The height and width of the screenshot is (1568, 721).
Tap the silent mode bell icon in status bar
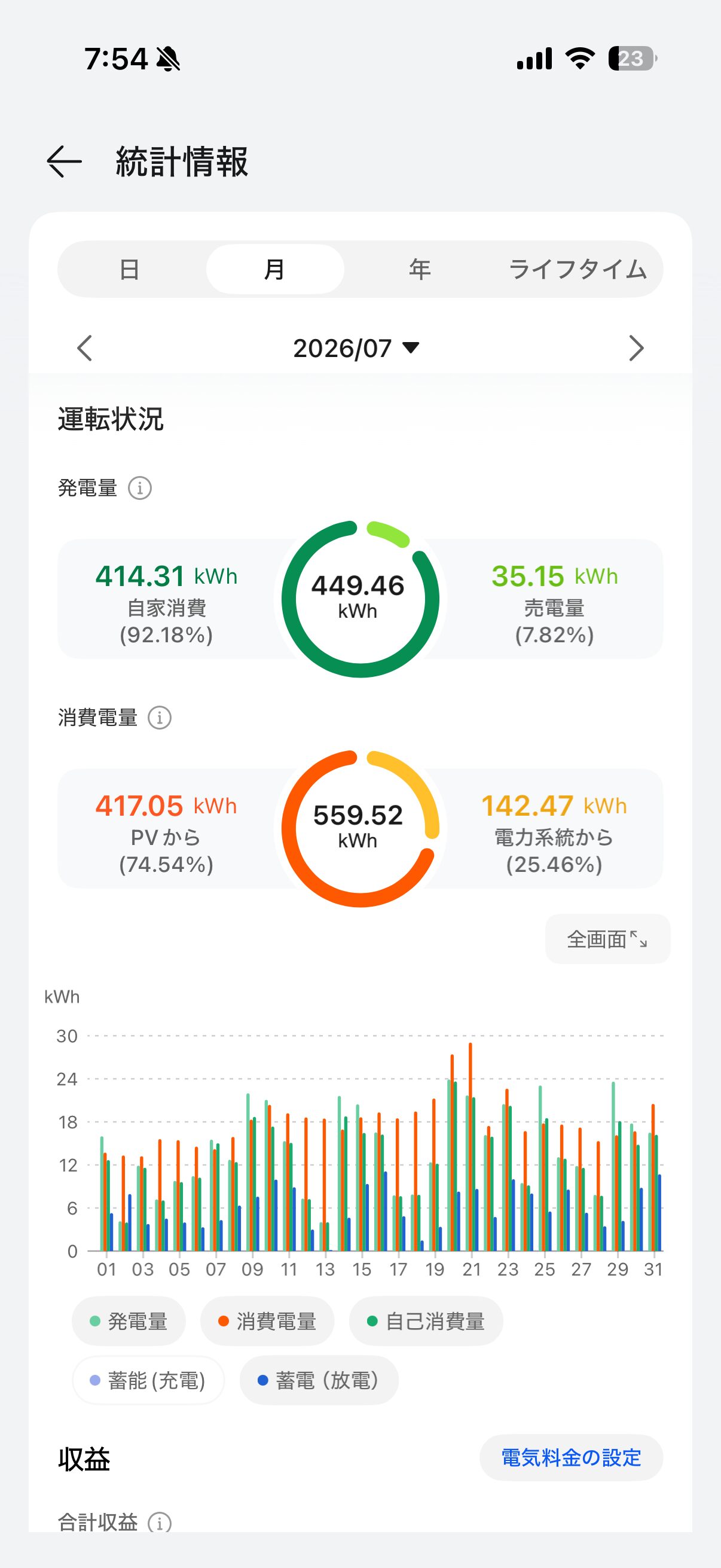168,59
